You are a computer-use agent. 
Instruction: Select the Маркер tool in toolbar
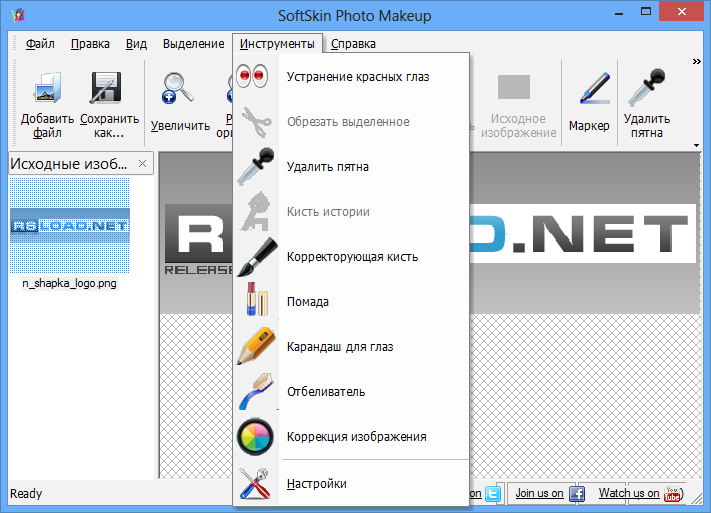click(x=589, y=102)
